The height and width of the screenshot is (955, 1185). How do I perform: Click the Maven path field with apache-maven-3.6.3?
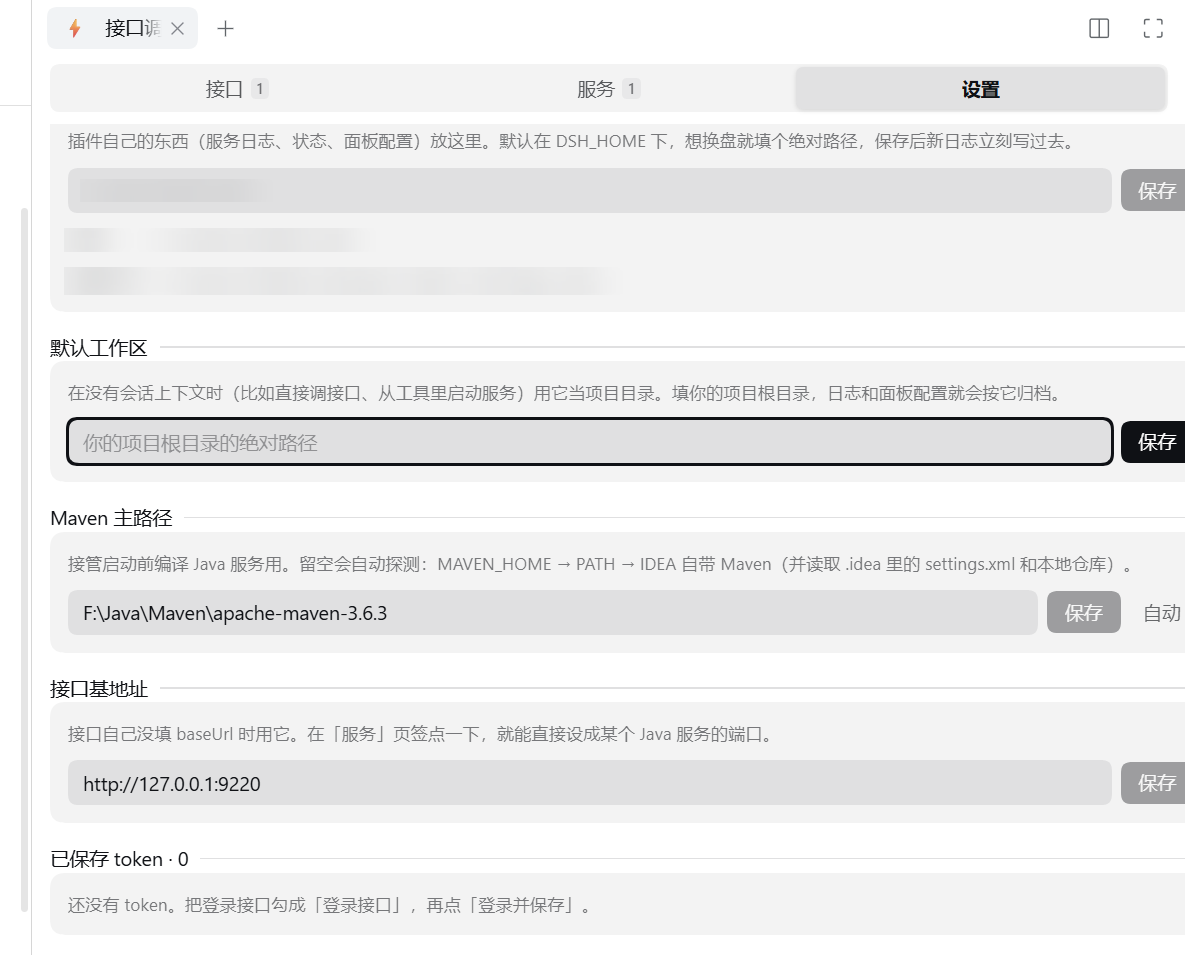(x=552, y=613)
